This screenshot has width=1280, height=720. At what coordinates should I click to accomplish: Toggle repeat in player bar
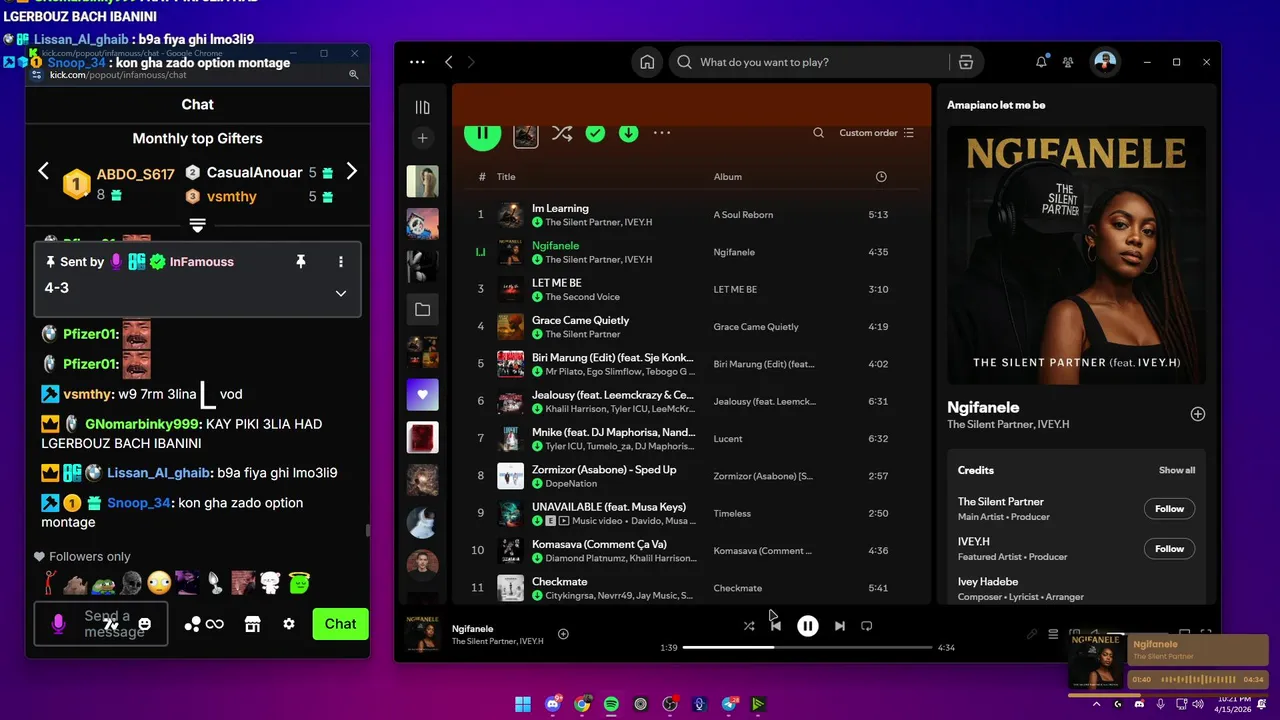(x=867, y=626)
